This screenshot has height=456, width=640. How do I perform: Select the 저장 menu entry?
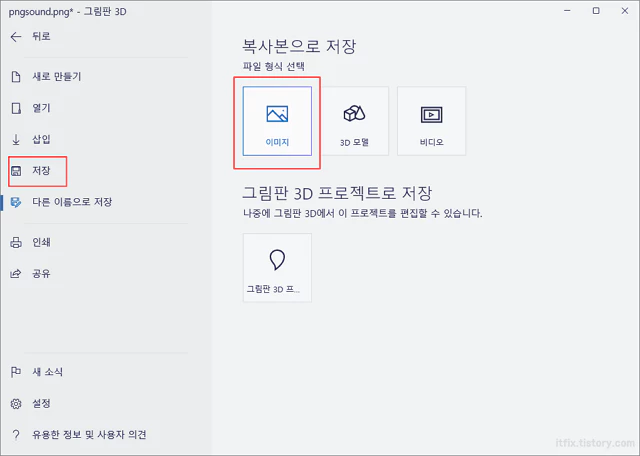coord(41,171)
